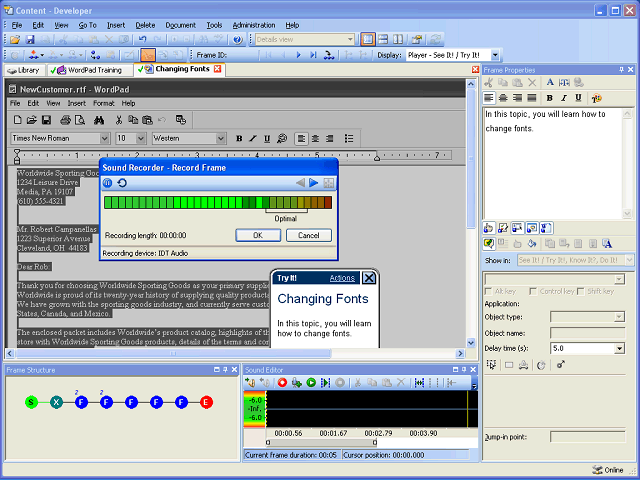This screenshot has width=640, height=480.
Task: Click font icon A in Frame Properties
Action: [x=550, y=82]
